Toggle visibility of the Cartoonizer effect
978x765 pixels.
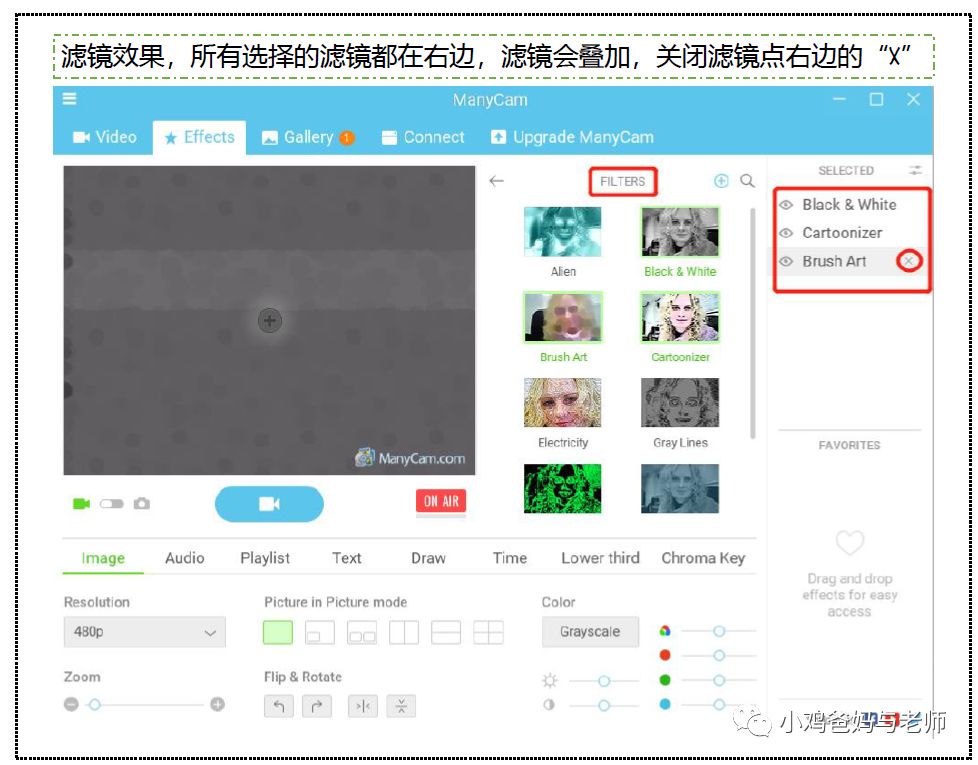[x=787, y=233]
